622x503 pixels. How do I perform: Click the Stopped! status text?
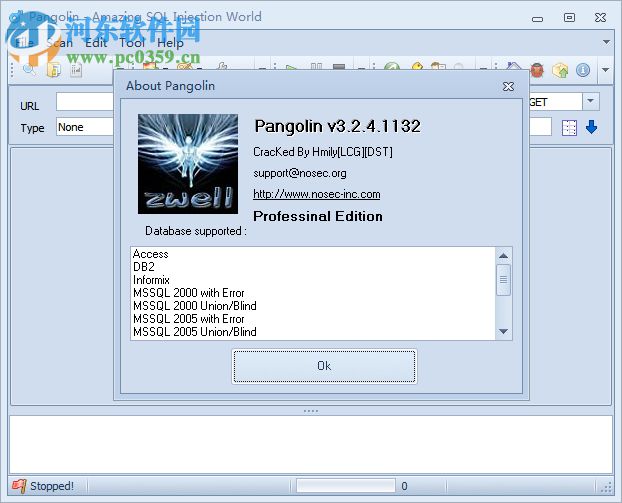(52, 486)
